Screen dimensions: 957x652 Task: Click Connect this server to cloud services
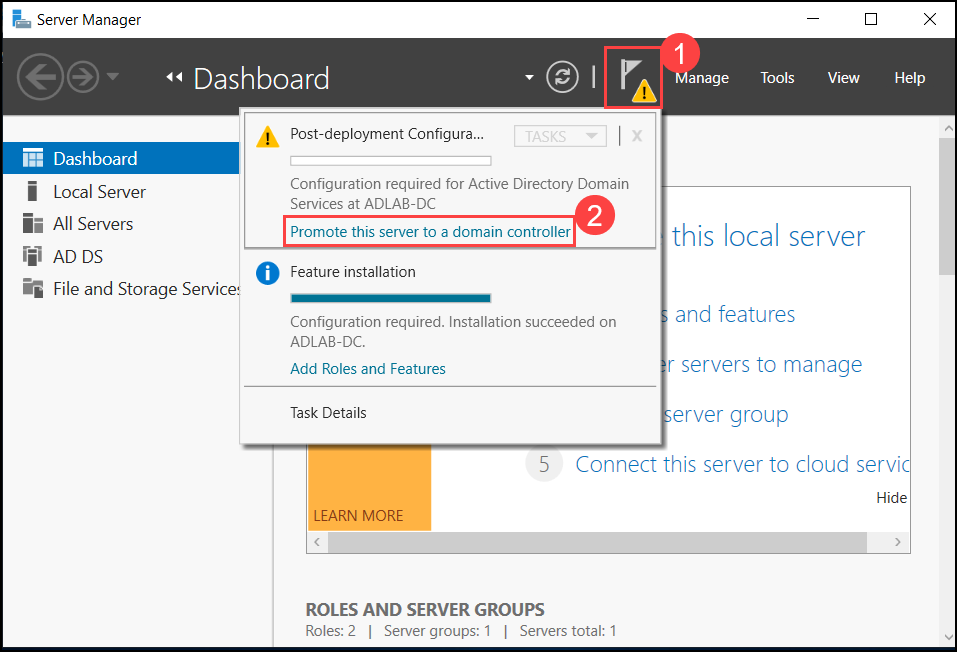[x=742, y=465]
